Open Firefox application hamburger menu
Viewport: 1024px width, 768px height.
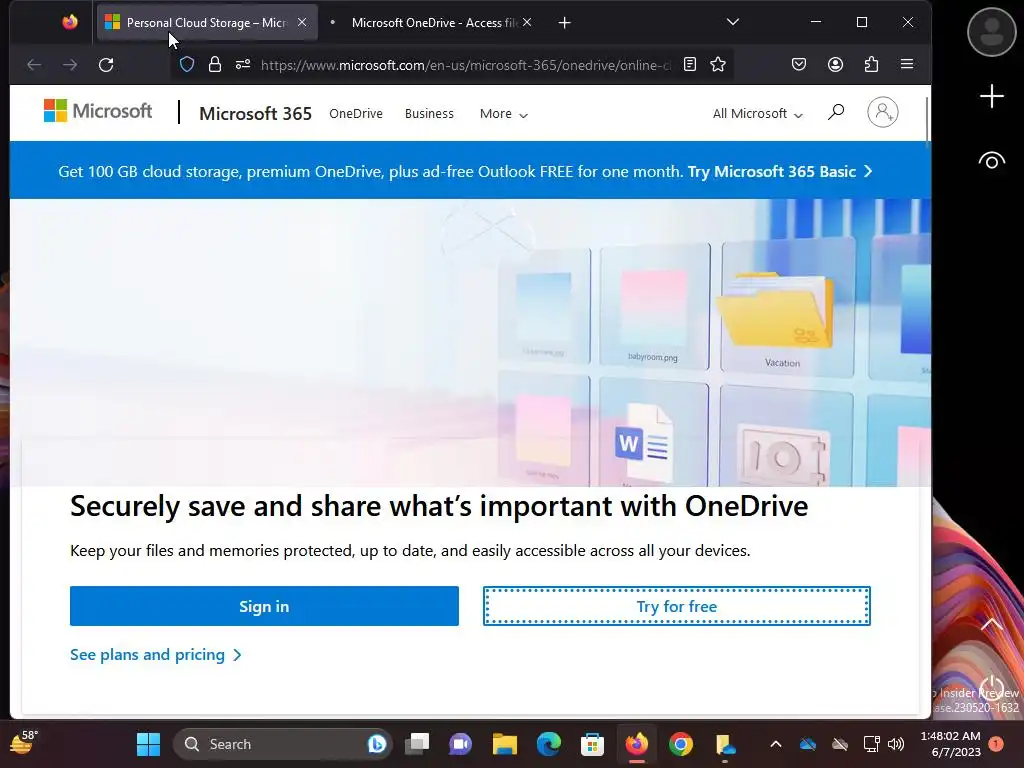pos(907,64)
